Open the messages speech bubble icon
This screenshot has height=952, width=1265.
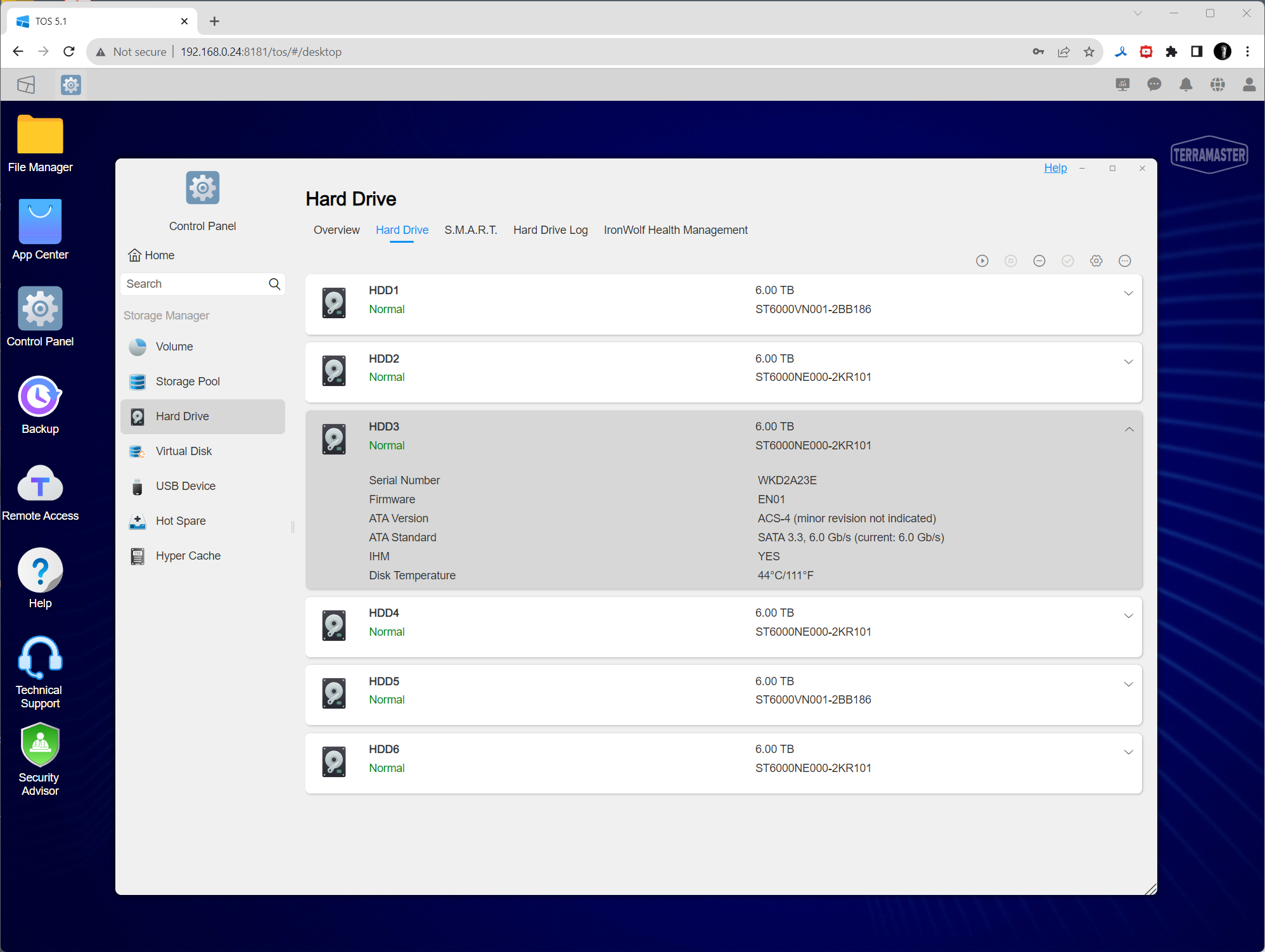pos(1154,84)
